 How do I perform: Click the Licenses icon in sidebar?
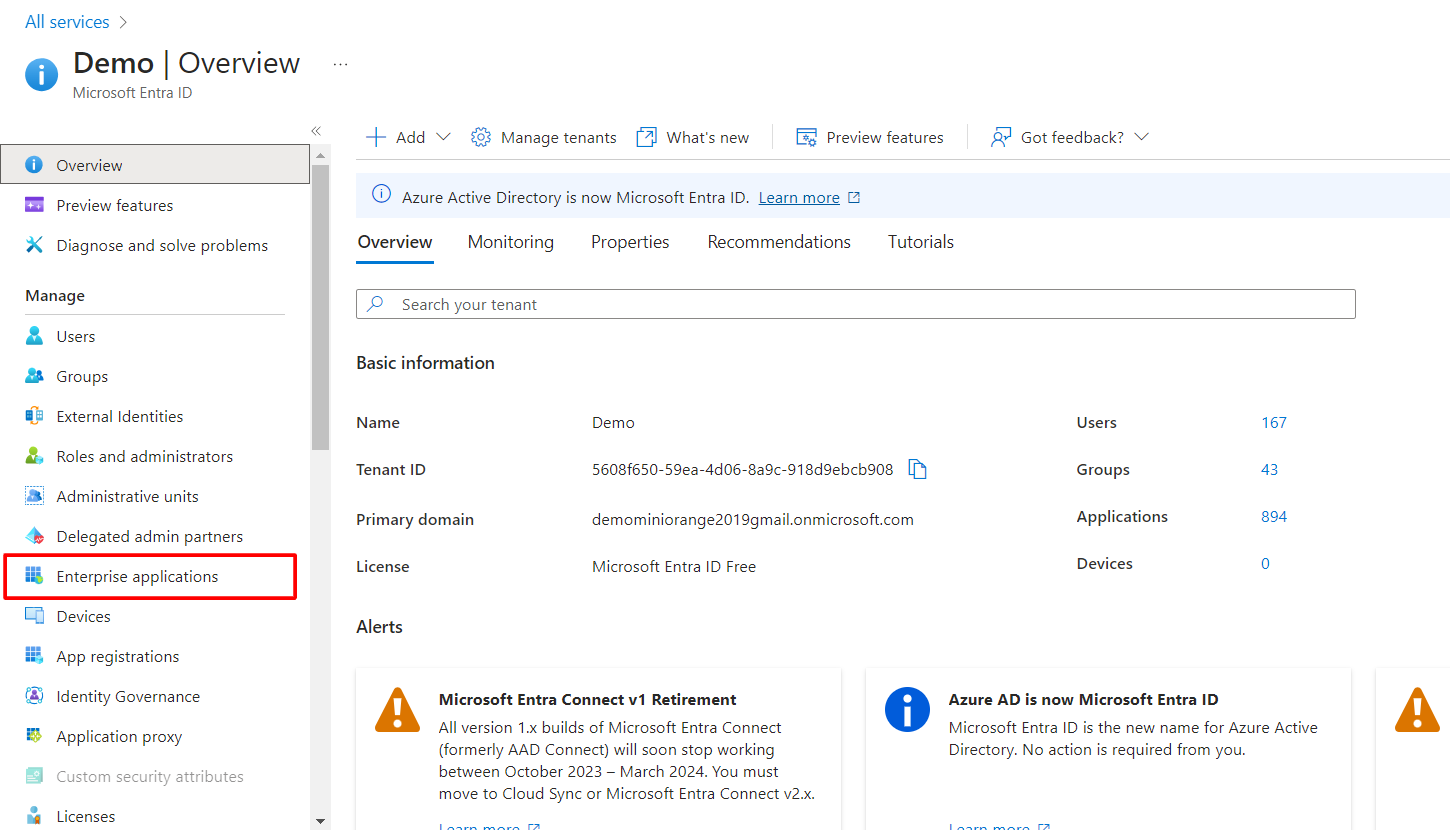click(35, 816)
